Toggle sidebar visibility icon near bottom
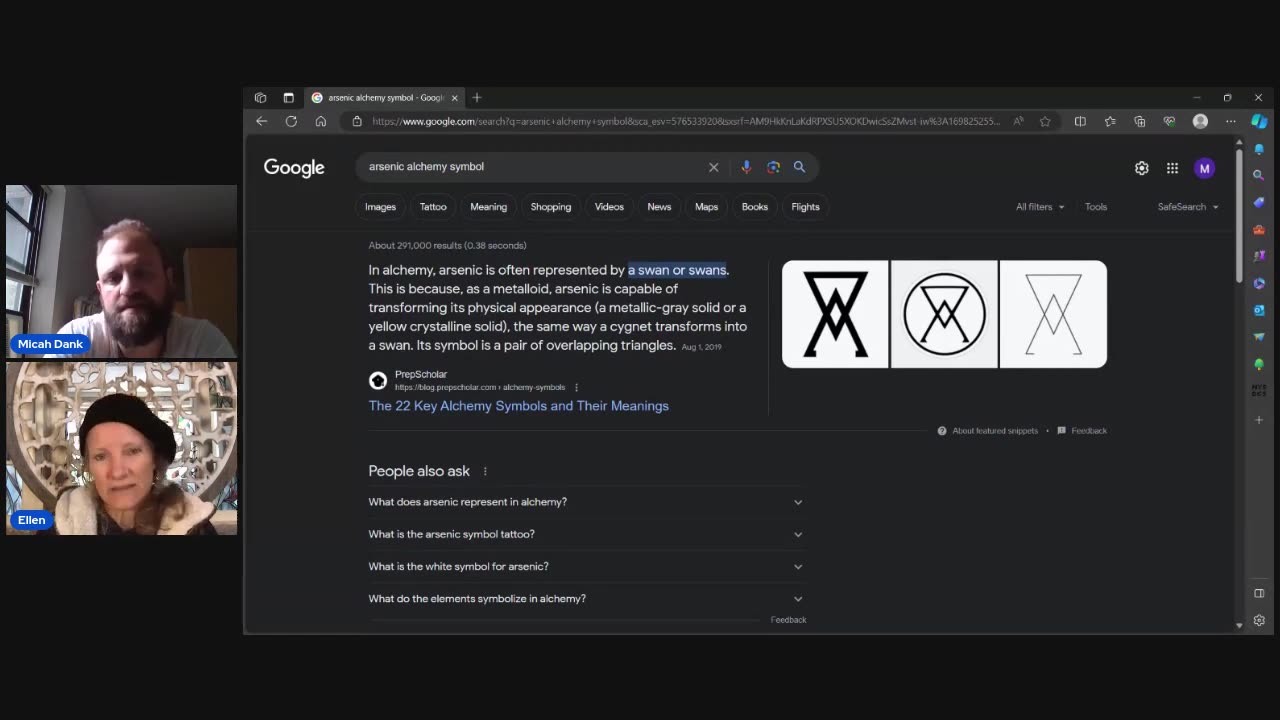Screen dimensions: 1280x720 1259,593
